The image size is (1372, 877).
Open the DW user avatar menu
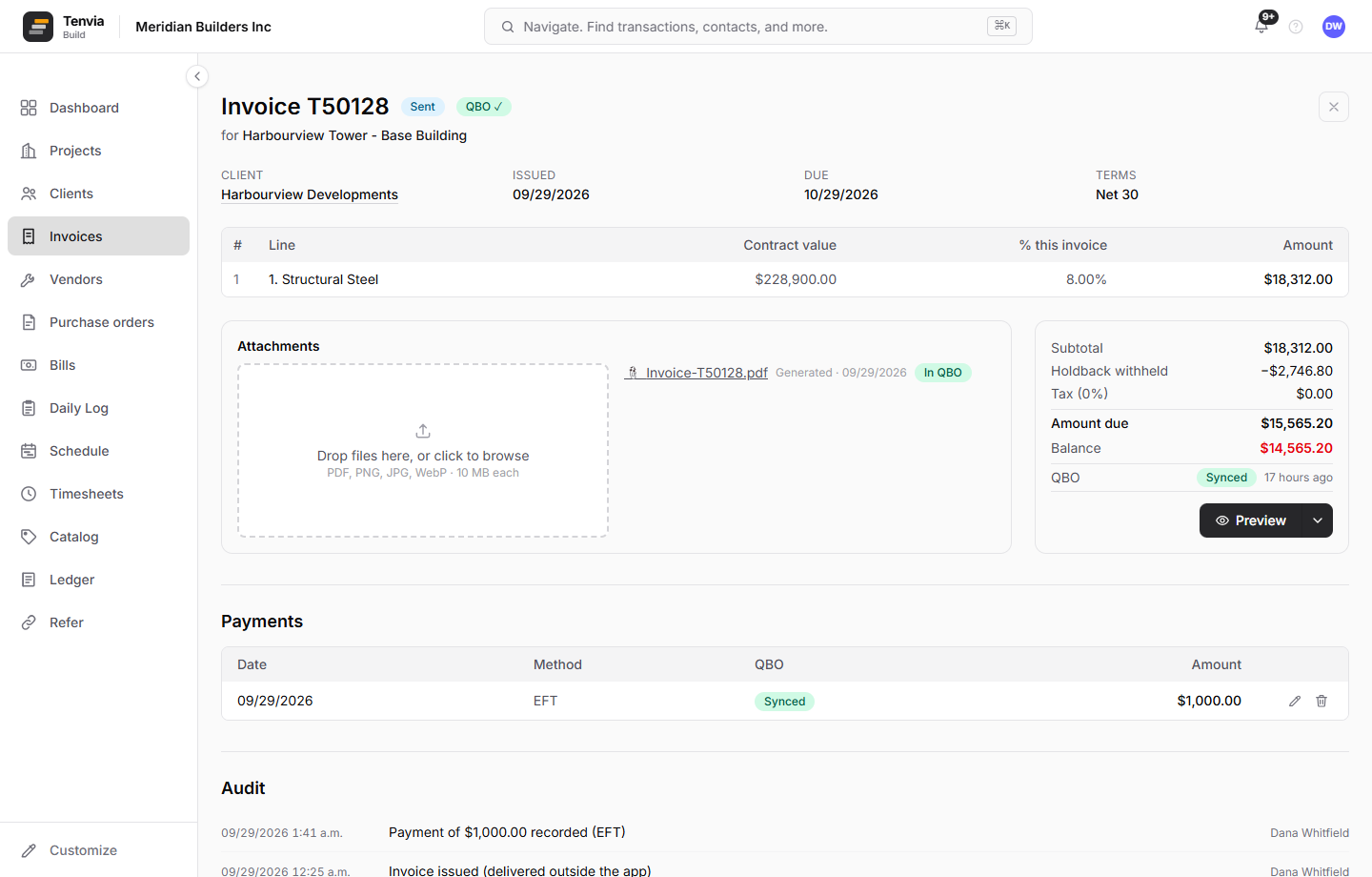coord(1334,27)
